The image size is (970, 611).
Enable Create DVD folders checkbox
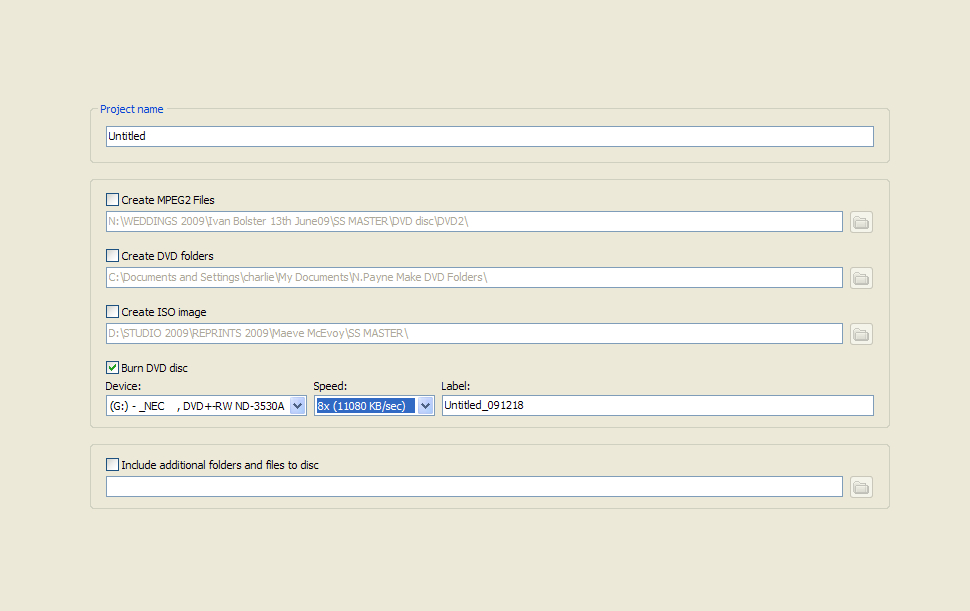coord(112,255)
